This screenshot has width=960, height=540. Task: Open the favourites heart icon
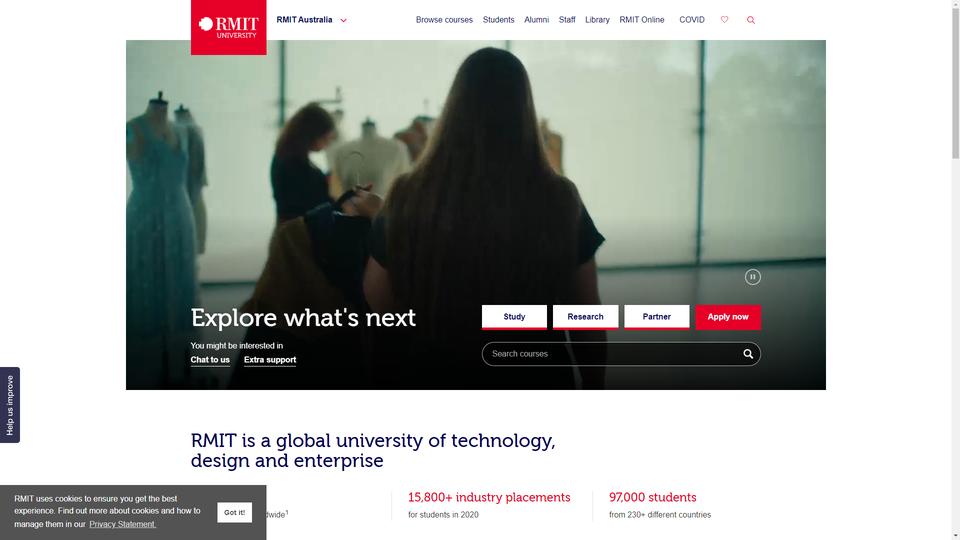click(724, 20)
